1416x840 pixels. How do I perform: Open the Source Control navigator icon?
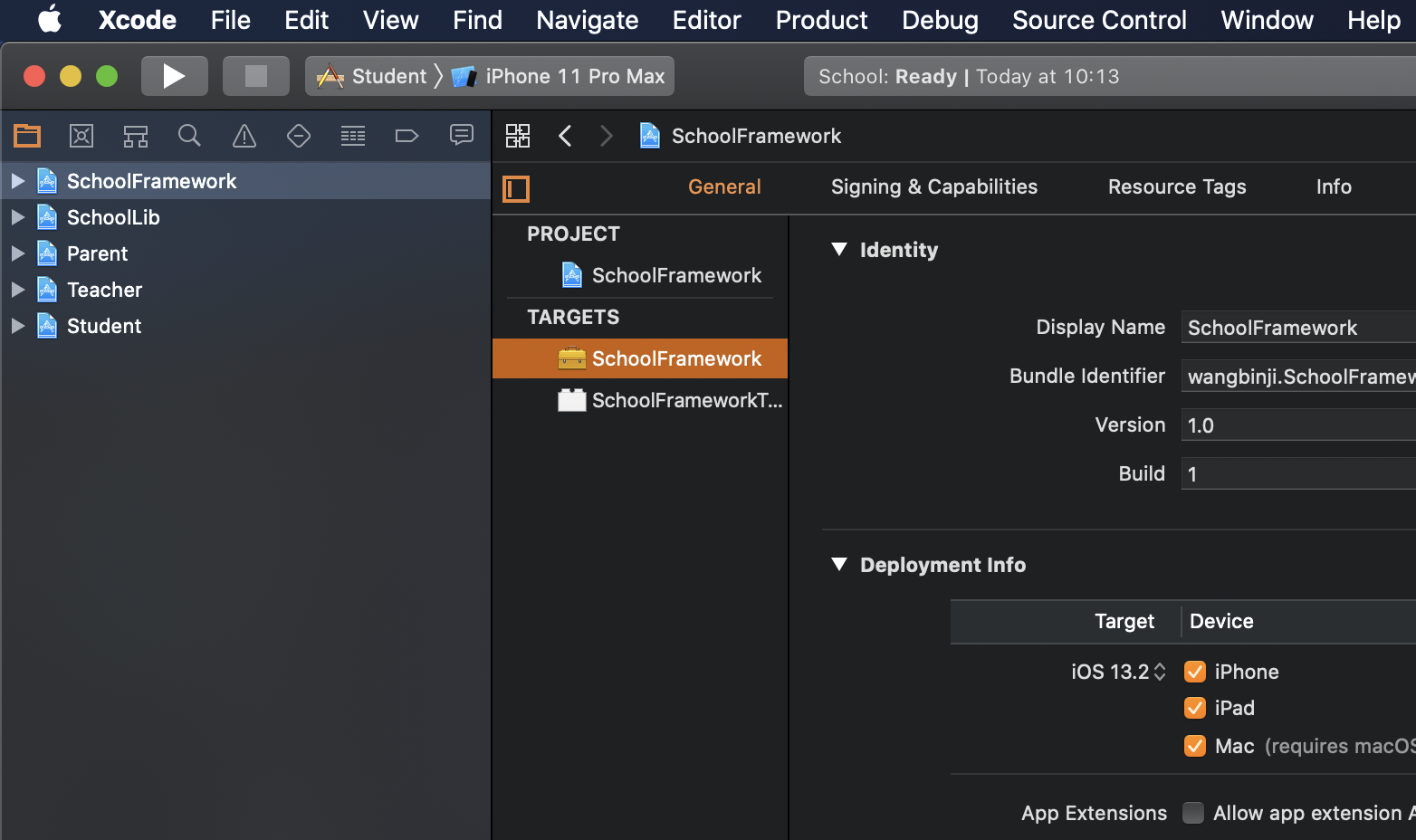click(81, 136)
